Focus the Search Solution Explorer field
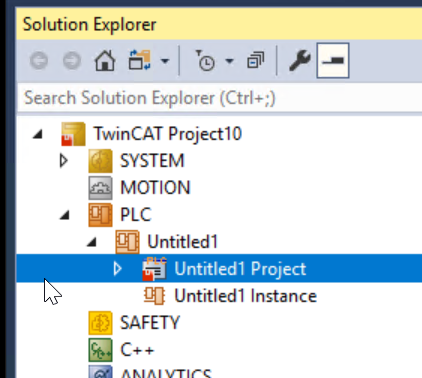The height and width of the screenshot is (378, 422). tap(219, 98)
